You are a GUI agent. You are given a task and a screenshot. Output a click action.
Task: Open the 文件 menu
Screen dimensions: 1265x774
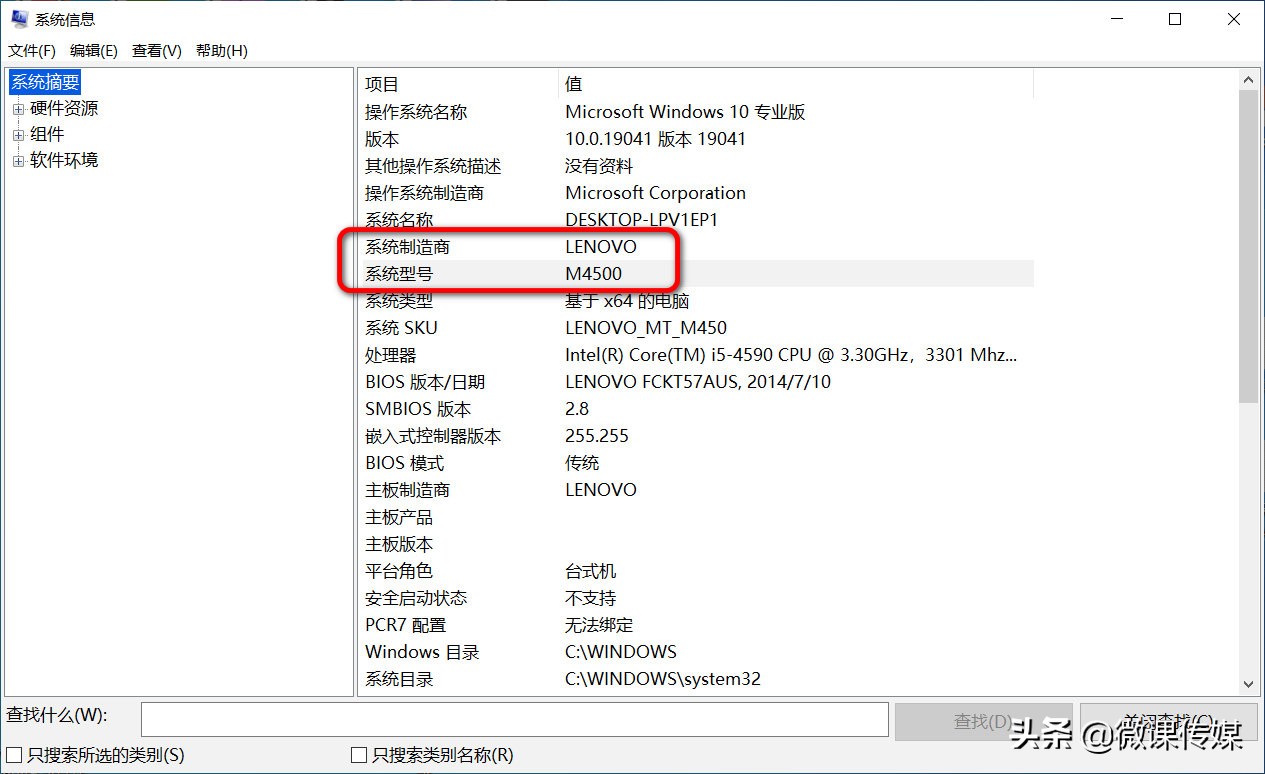[x=31, y=50]
